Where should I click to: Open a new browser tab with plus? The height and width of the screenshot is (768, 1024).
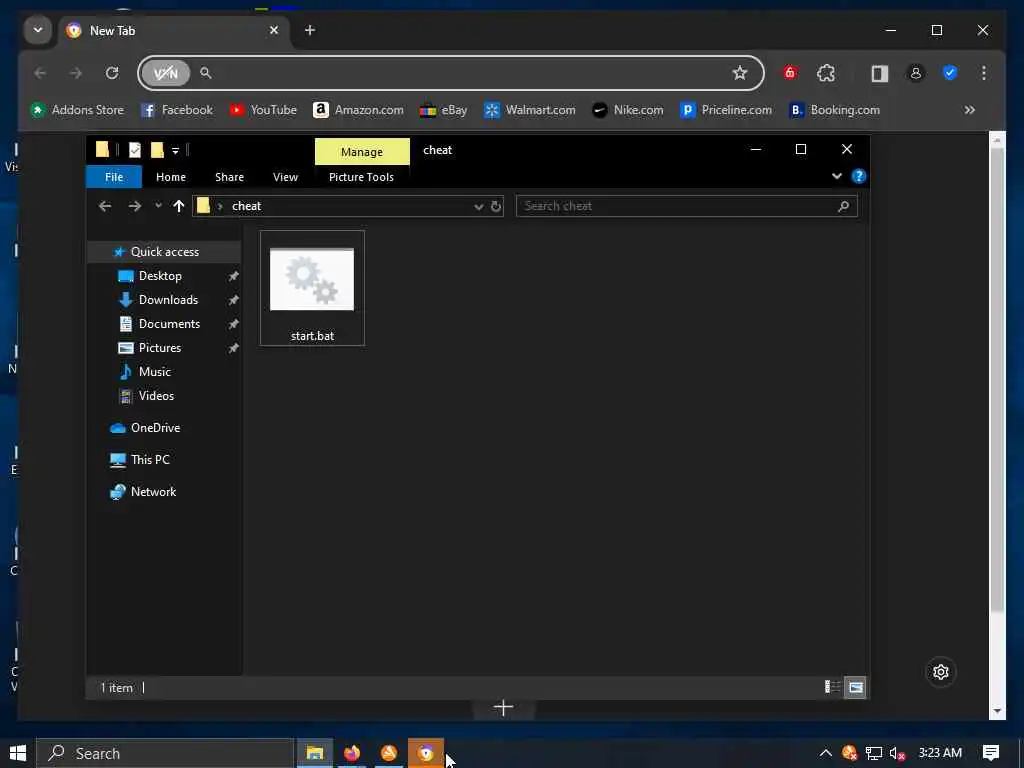point(310,30)
